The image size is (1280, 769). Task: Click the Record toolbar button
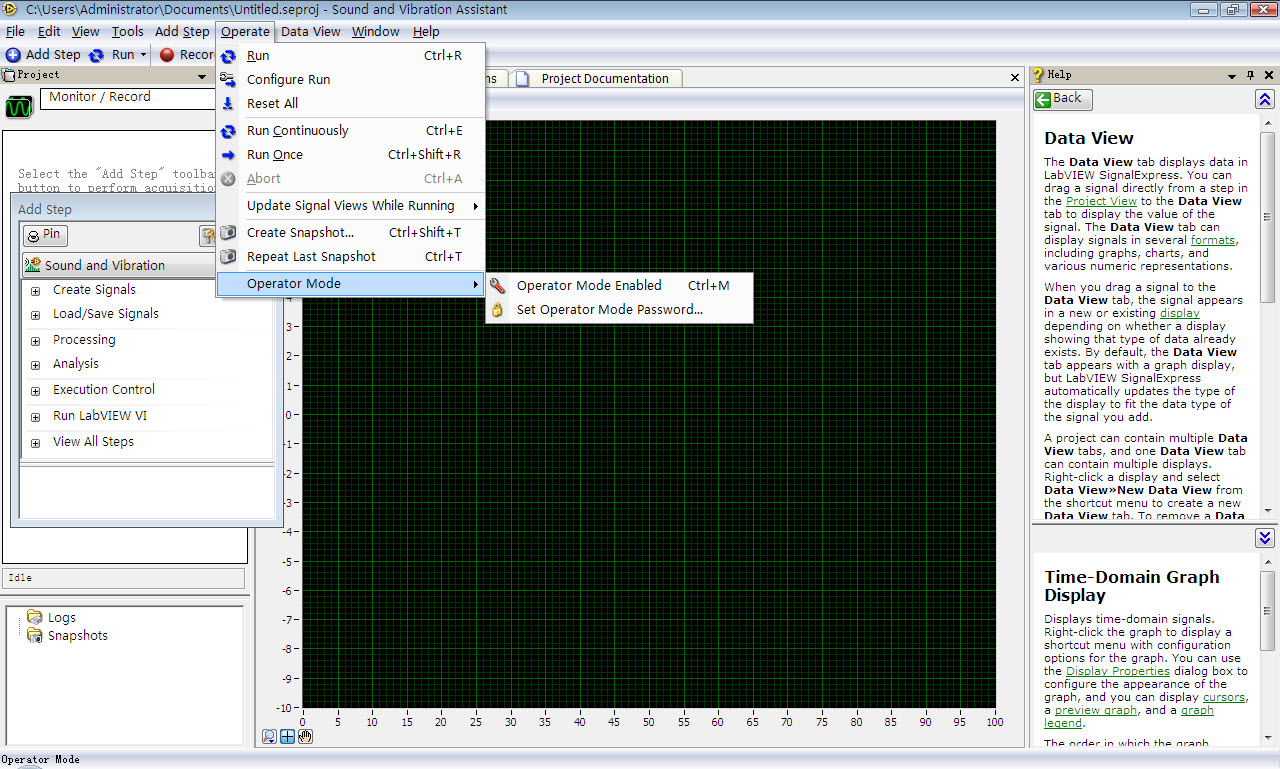[188, 55]
